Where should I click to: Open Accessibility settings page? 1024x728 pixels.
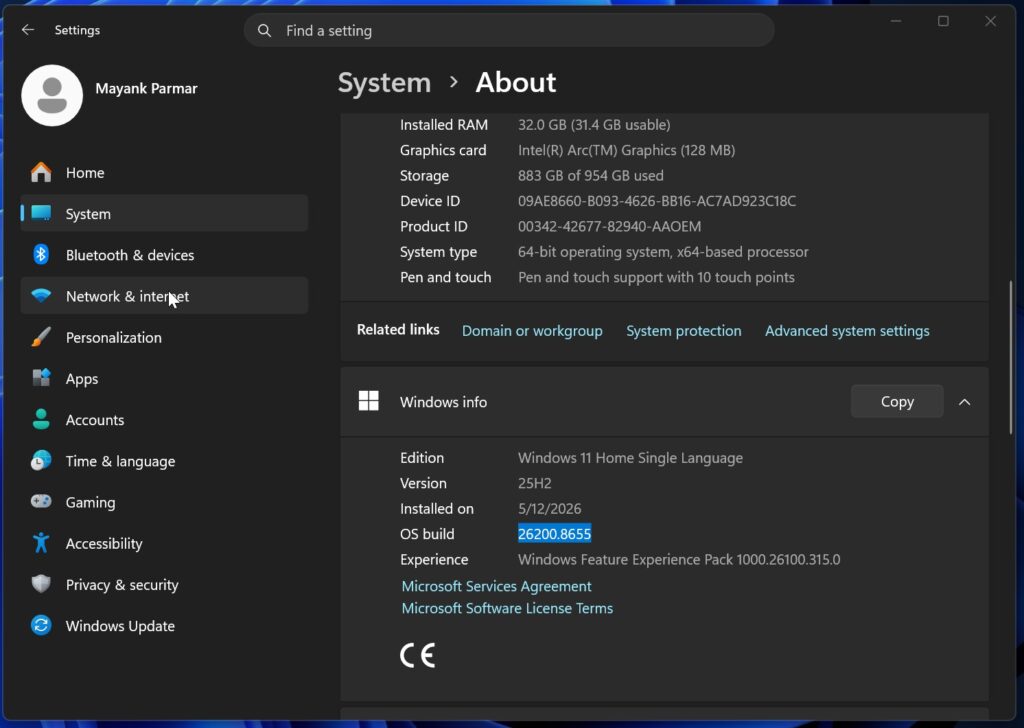[x=165, y=543]
